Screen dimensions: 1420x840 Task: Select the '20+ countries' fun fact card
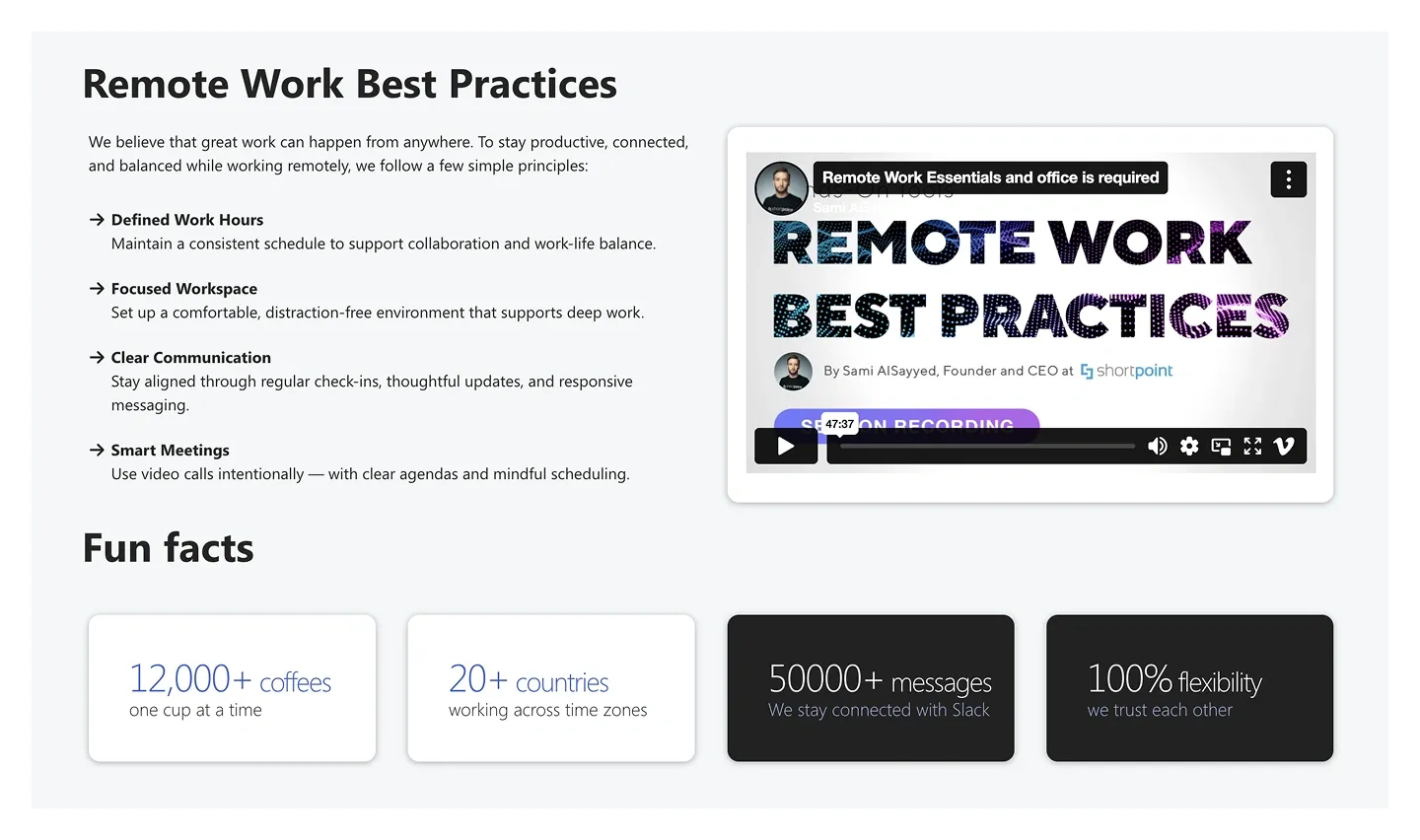coord(551,688)
